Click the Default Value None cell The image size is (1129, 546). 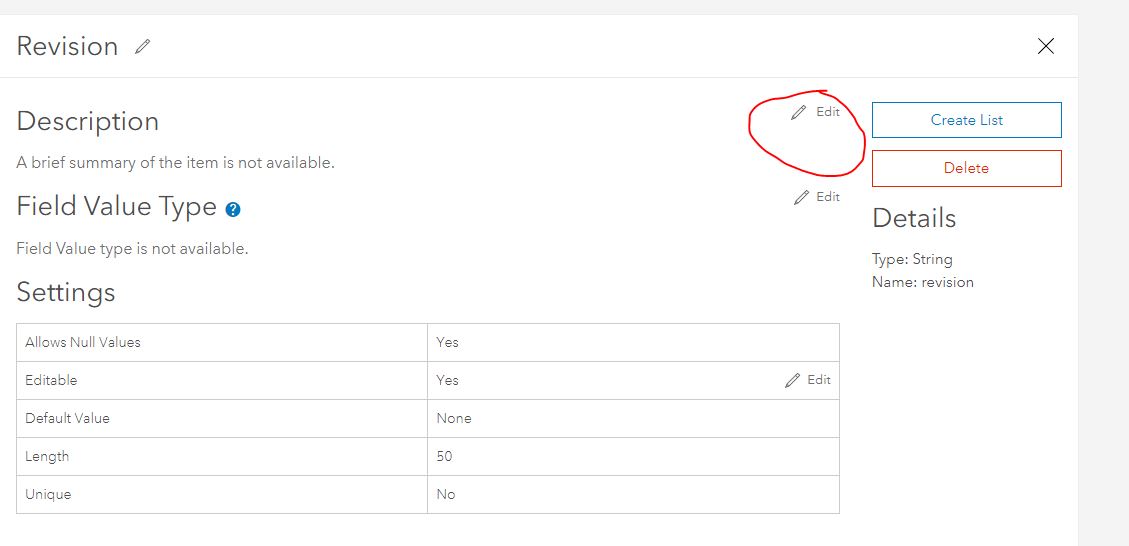[454, 418]
